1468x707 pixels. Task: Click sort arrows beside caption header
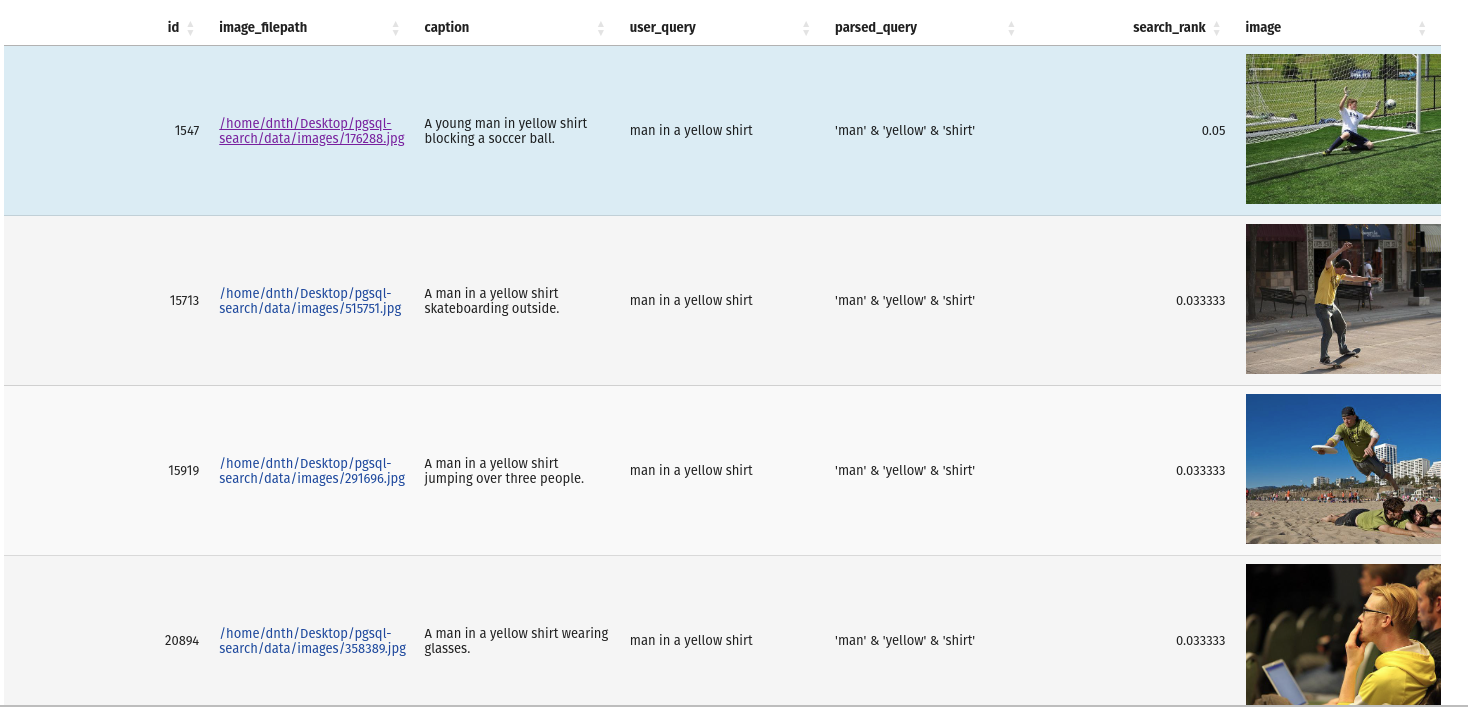point(601,28)
